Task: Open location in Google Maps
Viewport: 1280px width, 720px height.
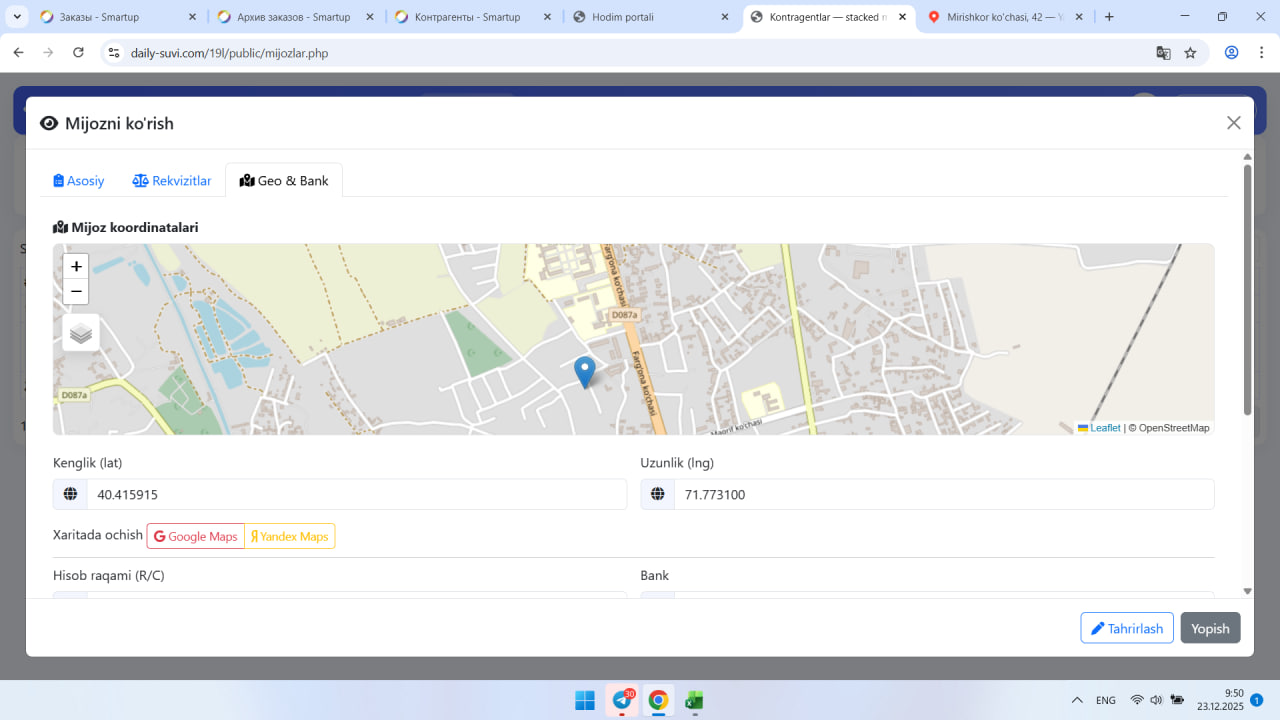Action: (196, 537)
